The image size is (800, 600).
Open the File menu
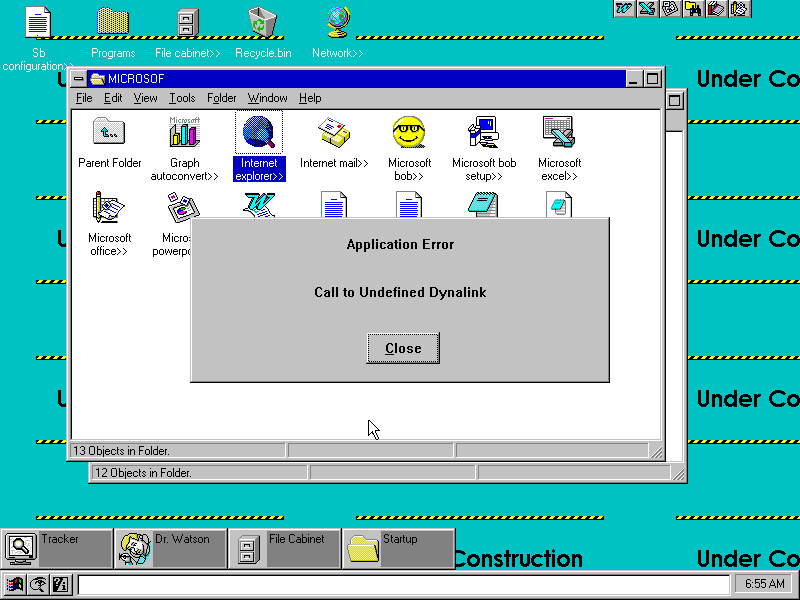(84, 98)
